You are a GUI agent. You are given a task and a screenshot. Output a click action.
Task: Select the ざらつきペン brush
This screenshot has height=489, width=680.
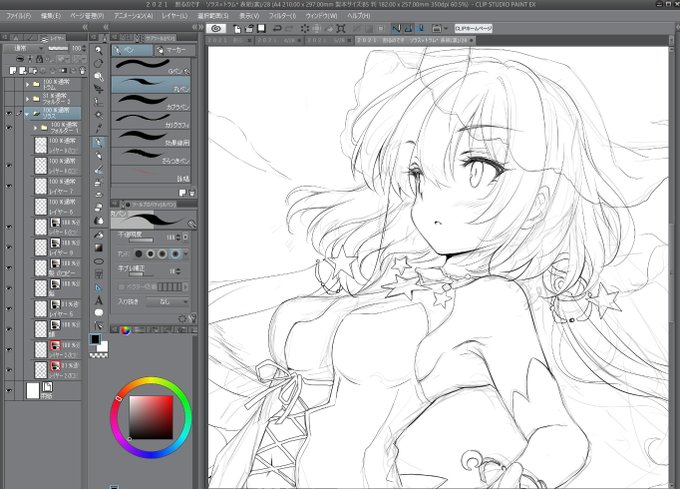151,156
